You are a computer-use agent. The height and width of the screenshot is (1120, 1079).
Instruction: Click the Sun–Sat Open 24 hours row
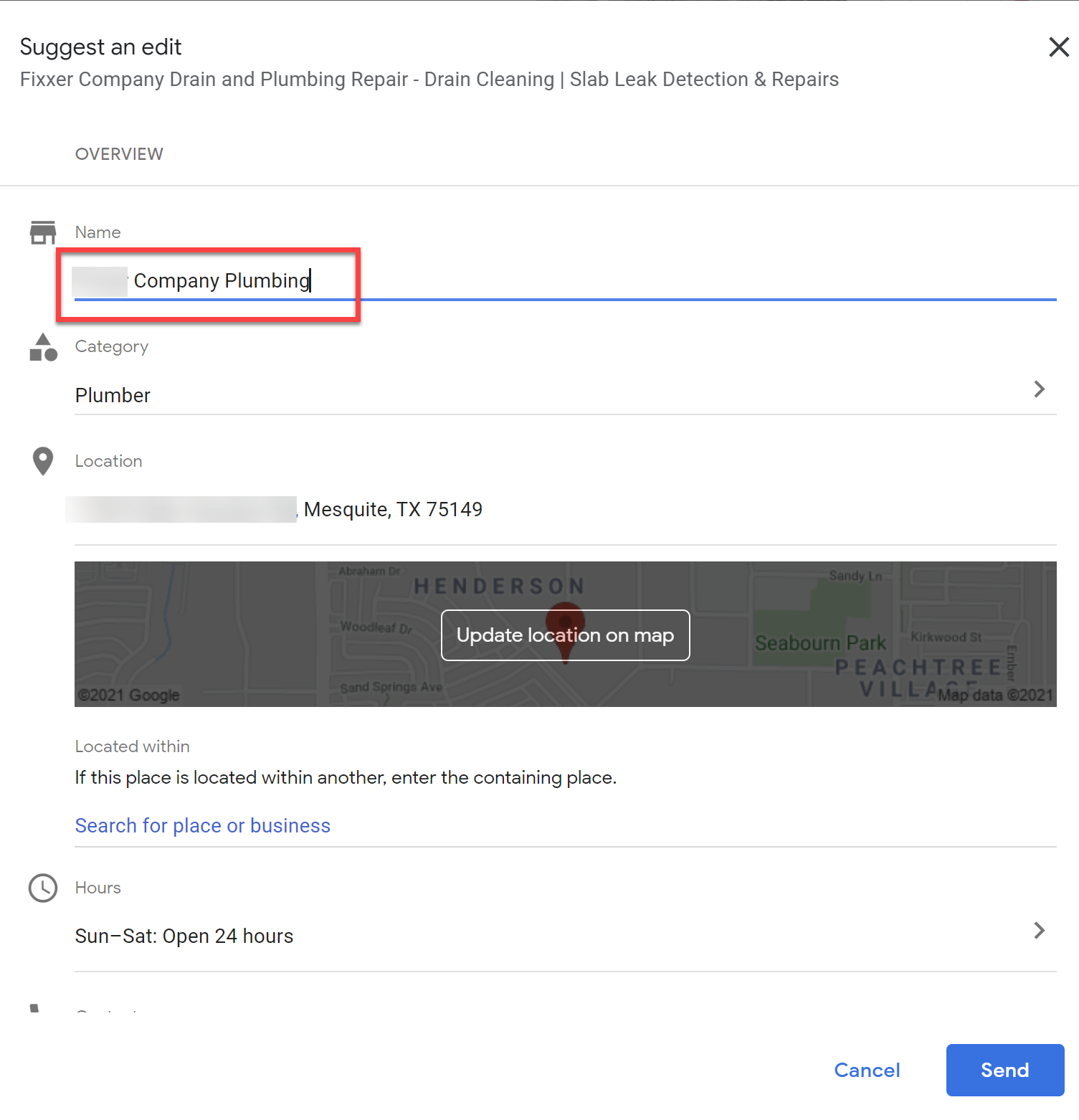(184, 935)
